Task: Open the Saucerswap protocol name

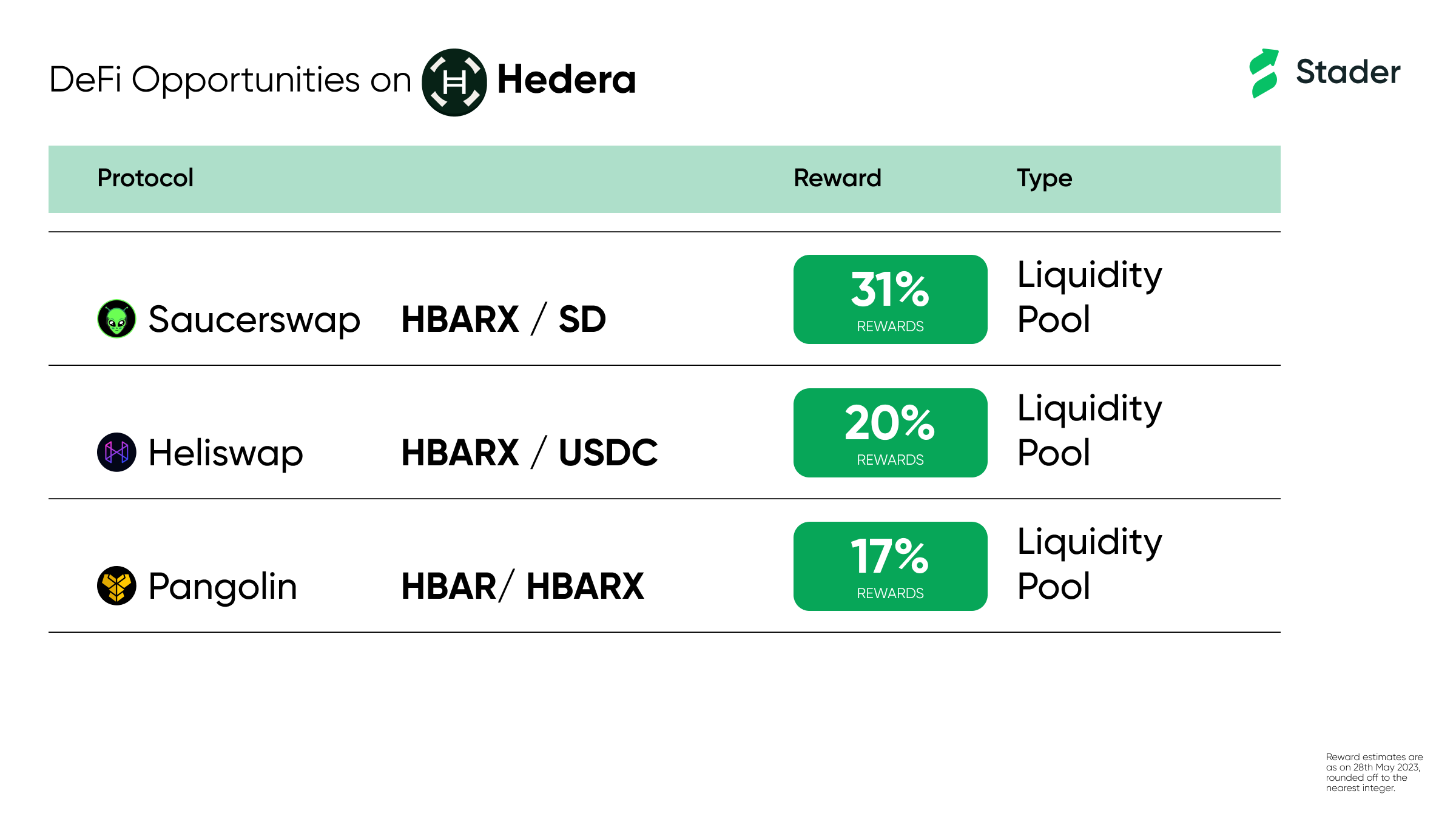Action: coord(254,320)
